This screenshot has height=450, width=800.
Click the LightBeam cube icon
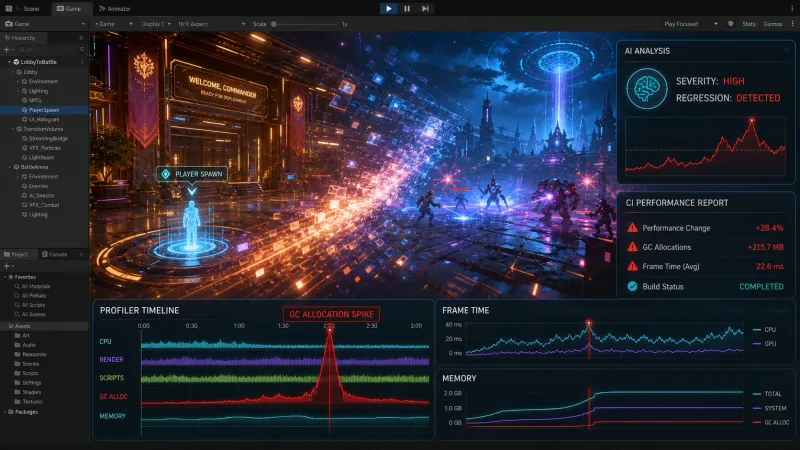[24, 158]
